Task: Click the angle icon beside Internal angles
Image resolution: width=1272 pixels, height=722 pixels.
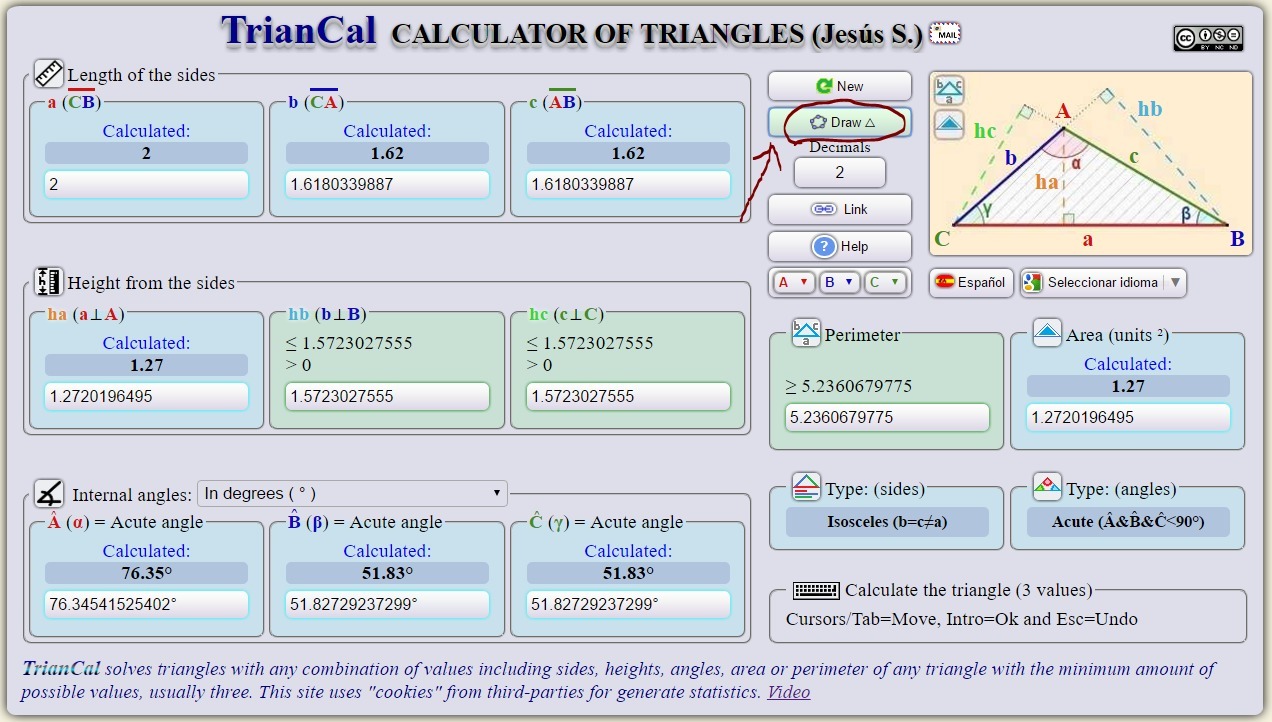Action: tap(49, 493)
